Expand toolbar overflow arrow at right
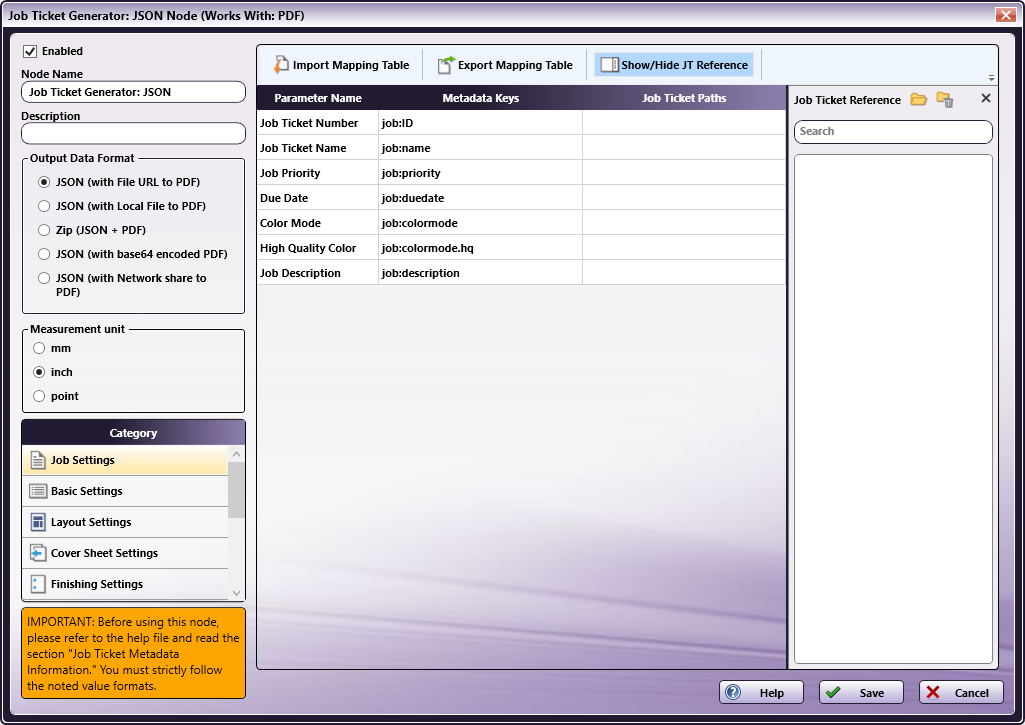This screenshot has width=1025, height=725. coord(991,78)
